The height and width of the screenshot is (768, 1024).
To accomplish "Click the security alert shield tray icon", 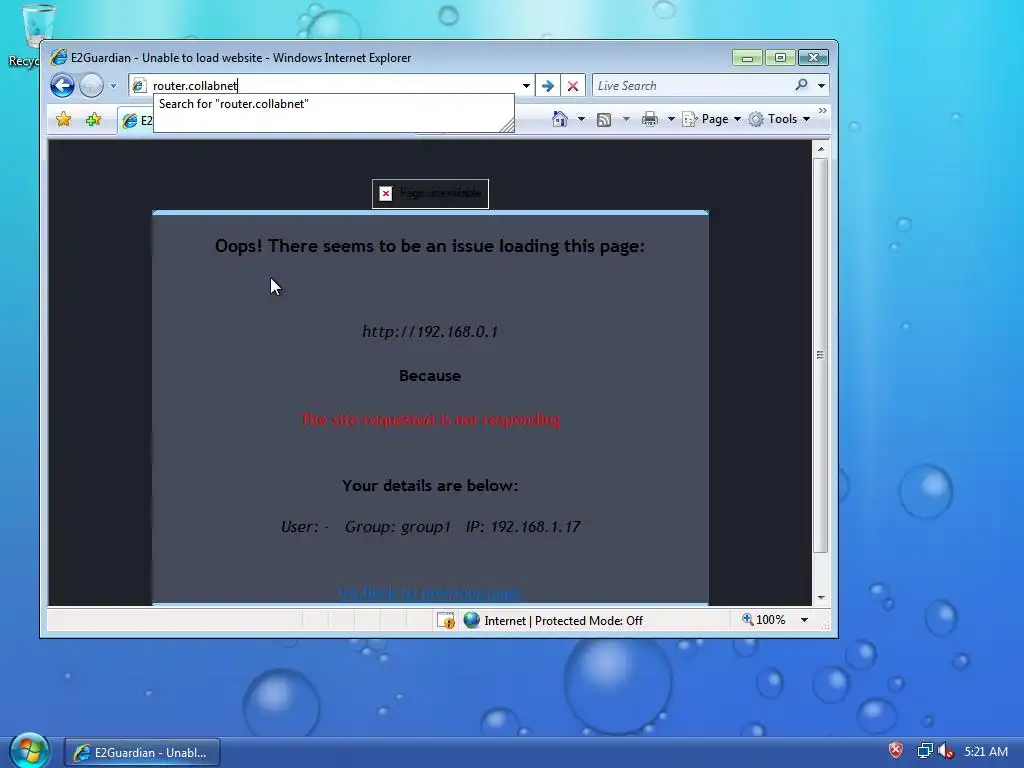I will 895,751.
